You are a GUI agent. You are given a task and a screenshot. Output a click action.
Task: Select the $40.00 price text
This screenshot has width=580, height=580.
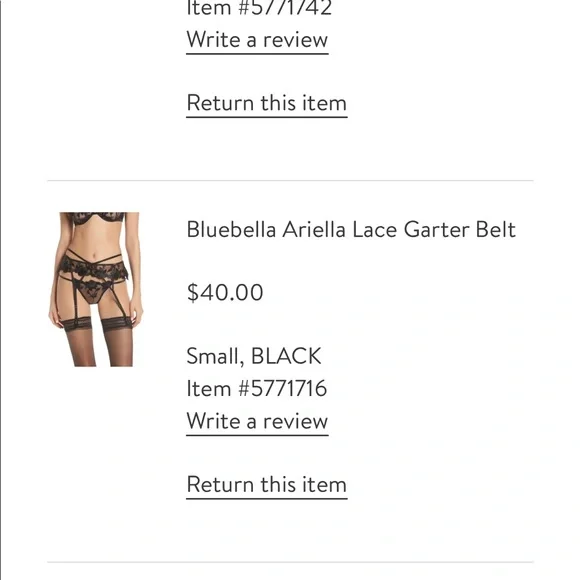pos(225,293)
